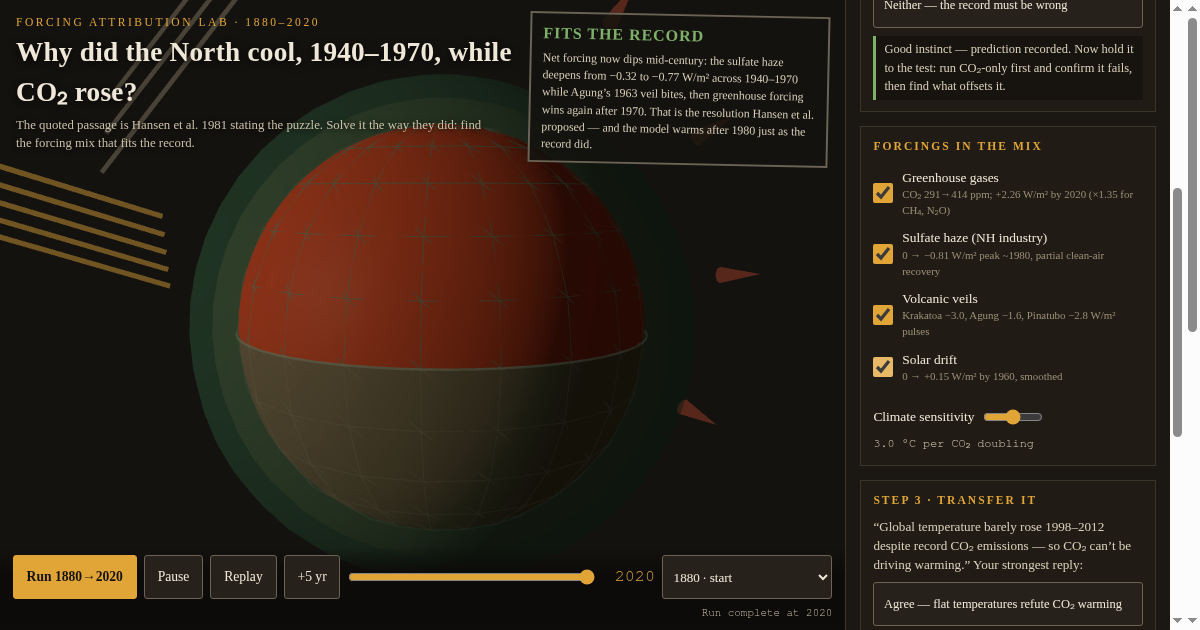The width and height of the screenshot is (1200, 630).
Task: Click the '0 → −0.81 W/m² peak ~1980' text
Action: [1003, 263]
